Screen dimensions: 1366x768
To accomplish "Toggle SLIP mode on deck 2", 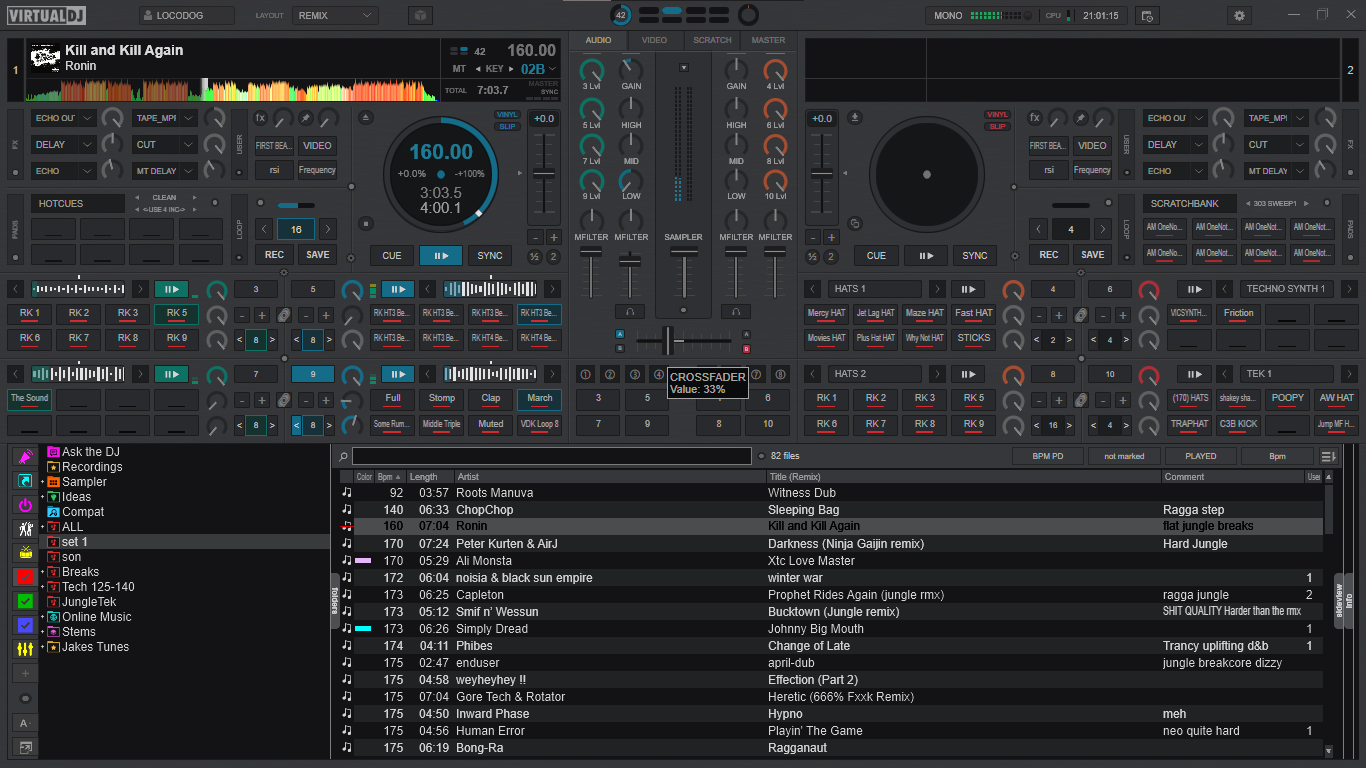I will tap(997, 127).
